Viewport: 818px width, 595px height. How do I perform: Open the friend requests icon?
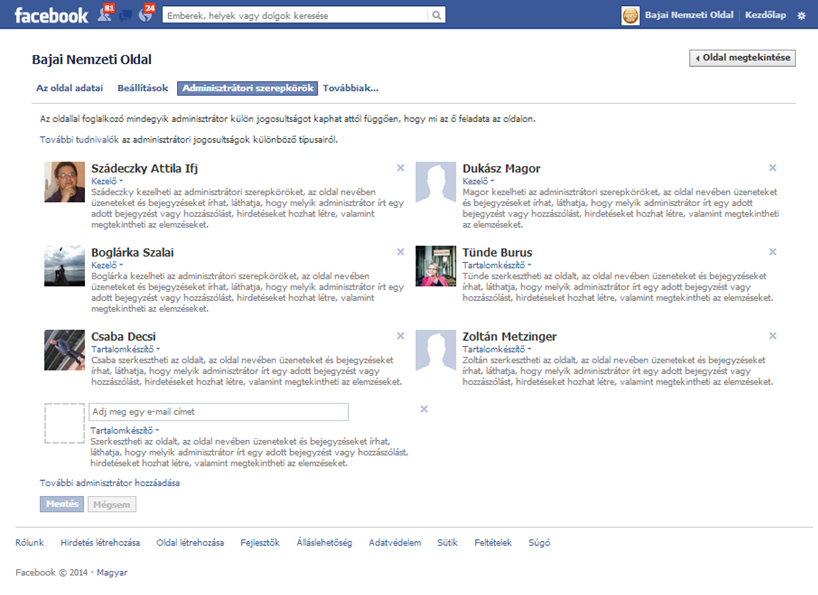[x=104, y=15]
